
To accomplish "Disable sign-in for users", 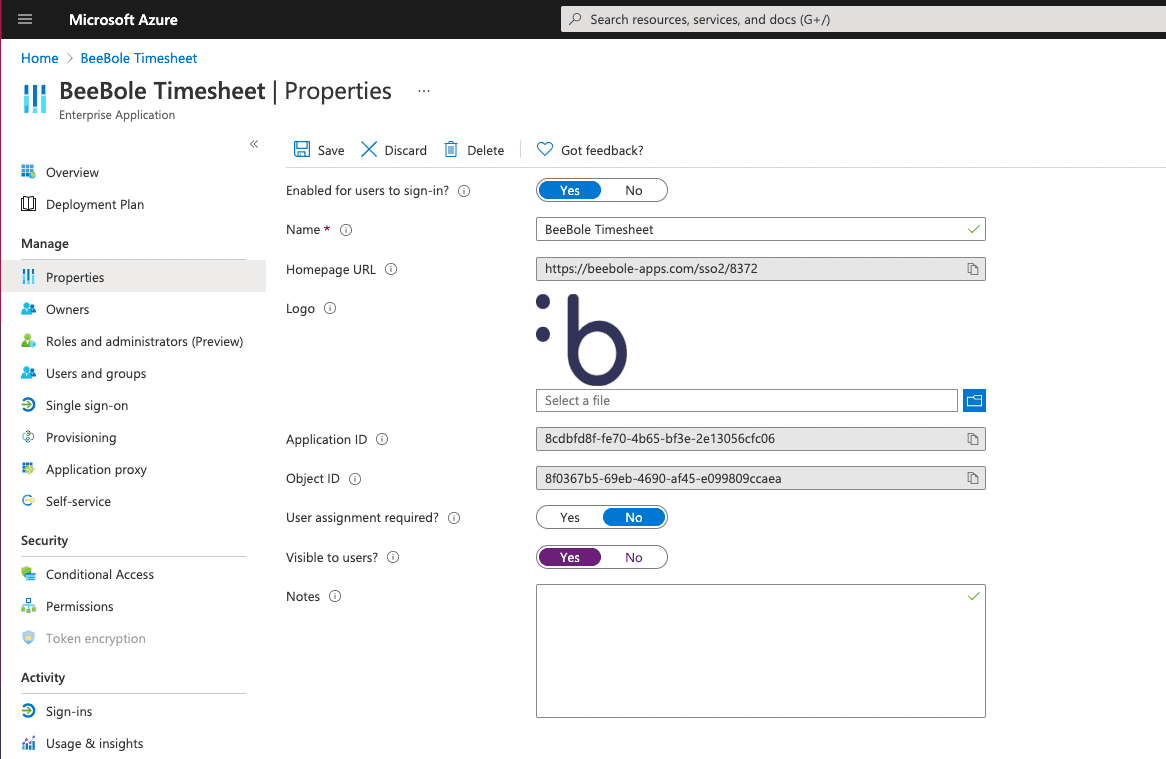I will coord(633,190).
